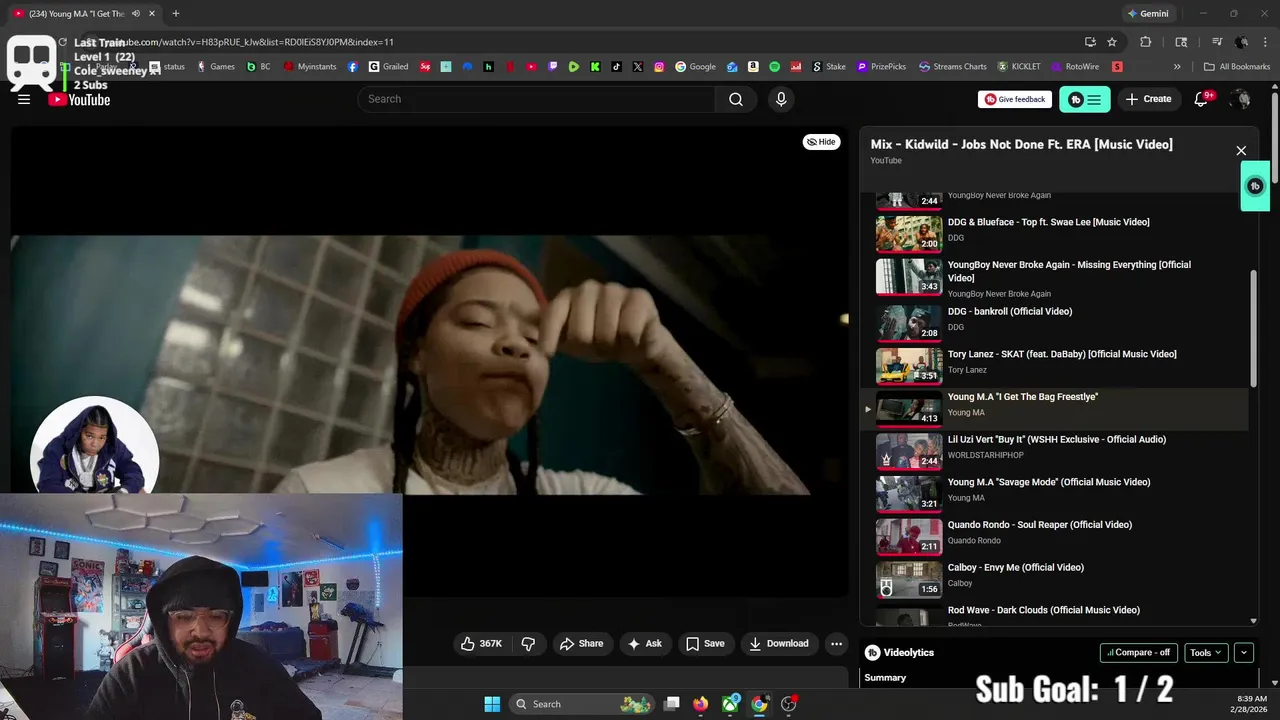Collapse the Videolytics panel chevron
The height and width of the screenshot is (720, 1280).
point(1244,652)
